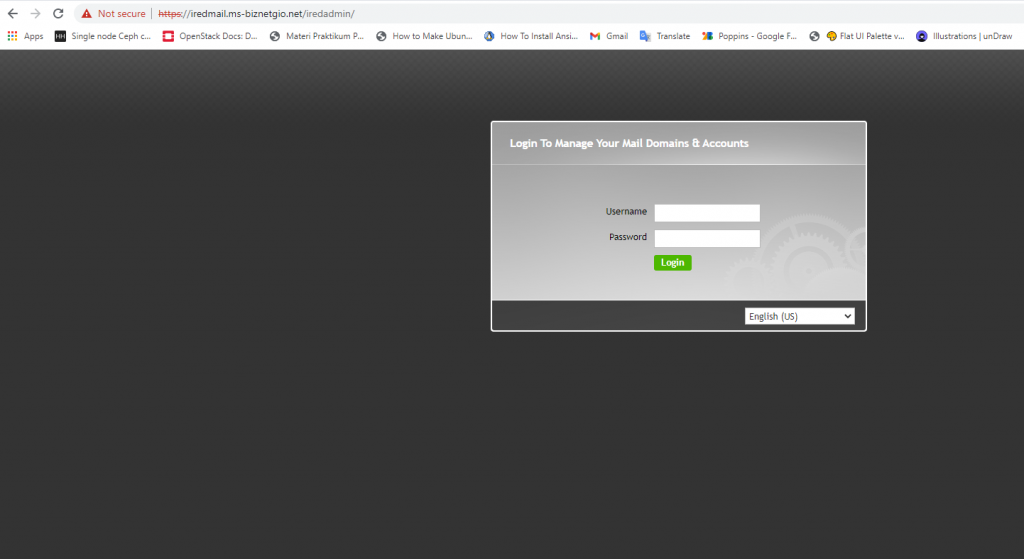The width and height of the screenshot is (1024, 559).
Task: Open the OpenStack Docs bookmark
Action: pyautogui.click(x=210, y=36)
